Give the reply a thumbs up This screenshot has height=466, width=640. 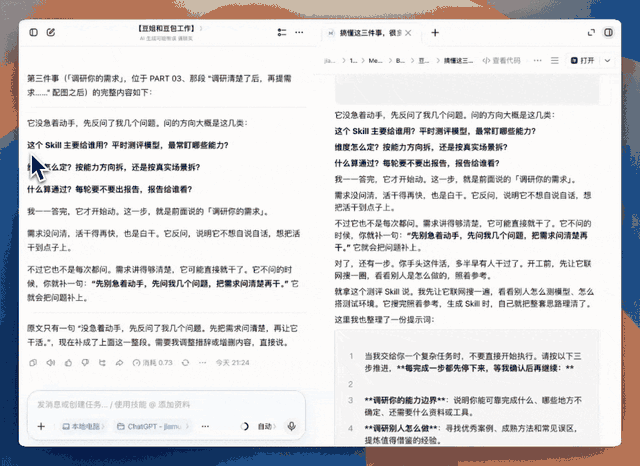68,362
